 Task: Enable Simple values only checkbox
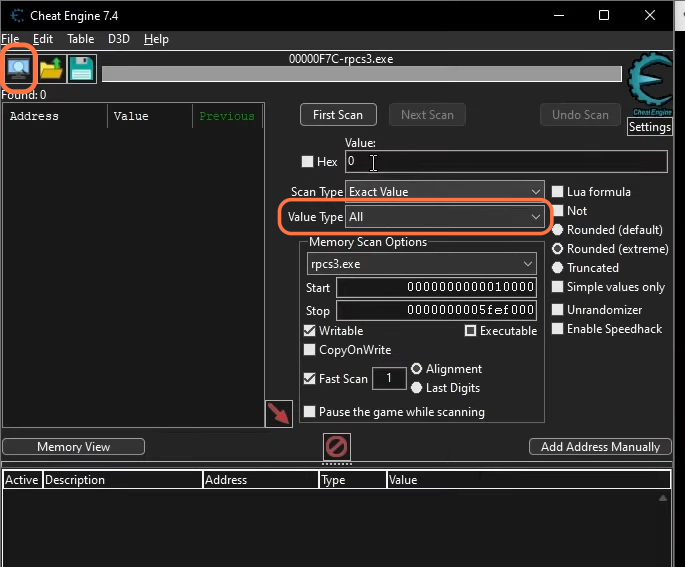click(557, 287)
